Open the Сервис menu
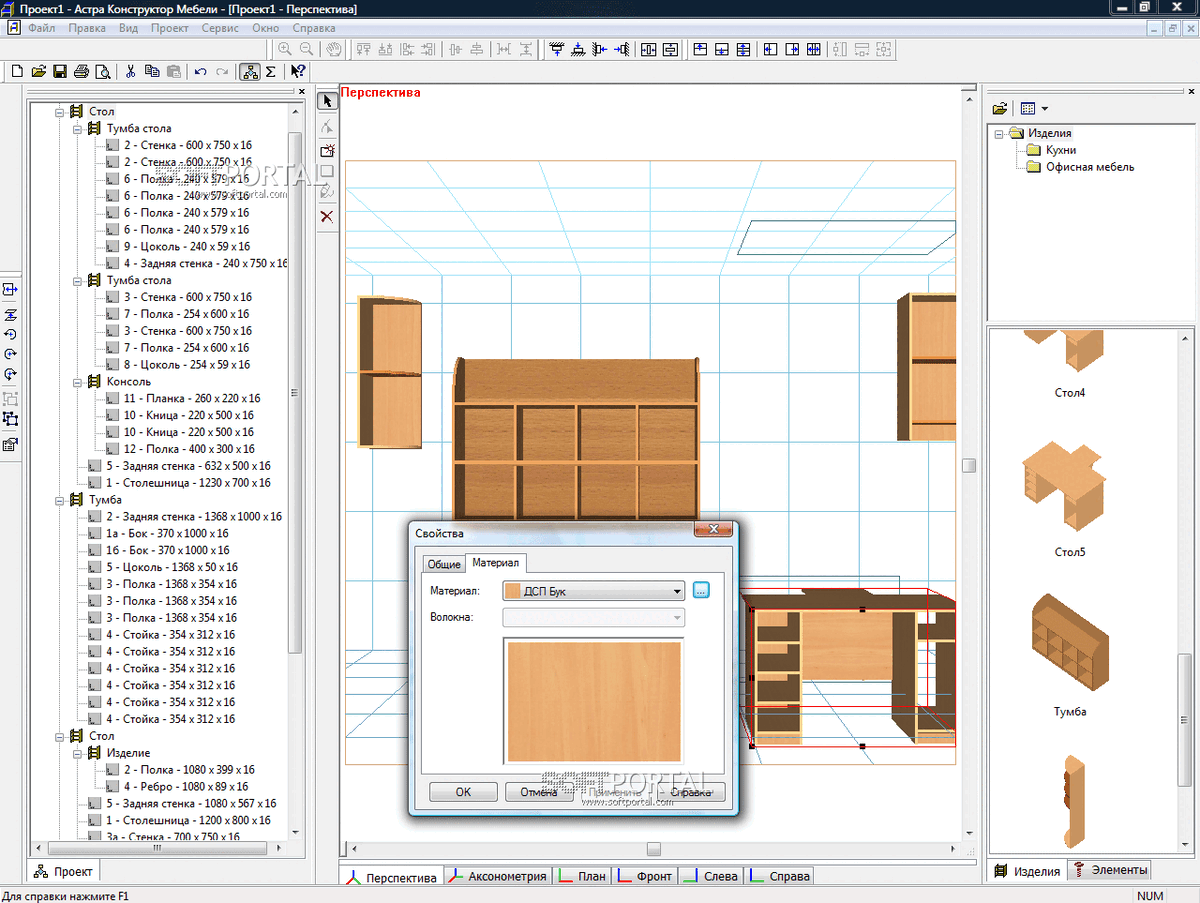Screen dimensions: 1200x903 point(220,28)
